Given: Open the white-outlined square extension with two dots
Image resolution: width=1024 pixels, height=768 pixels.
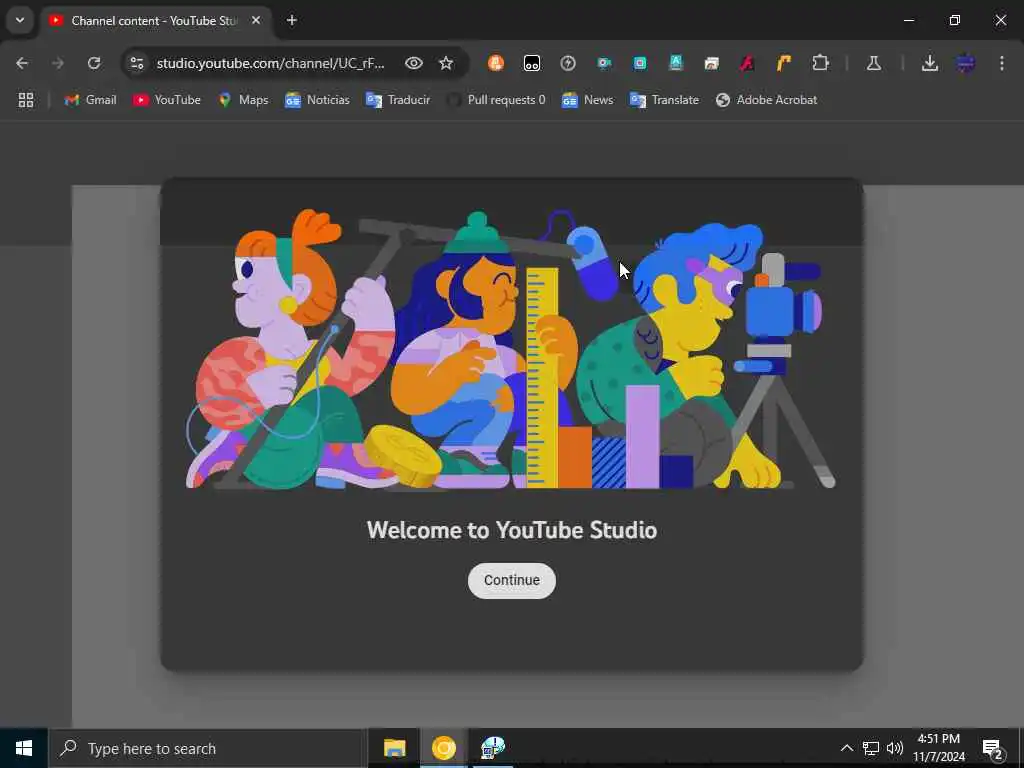Looking at the screenshot, I should (532, 63).
